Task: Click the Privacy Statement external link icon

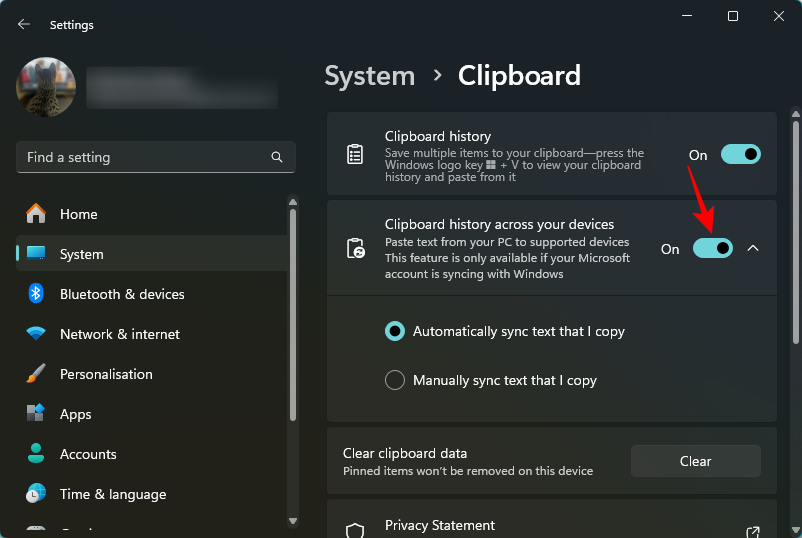Action: 753,532
